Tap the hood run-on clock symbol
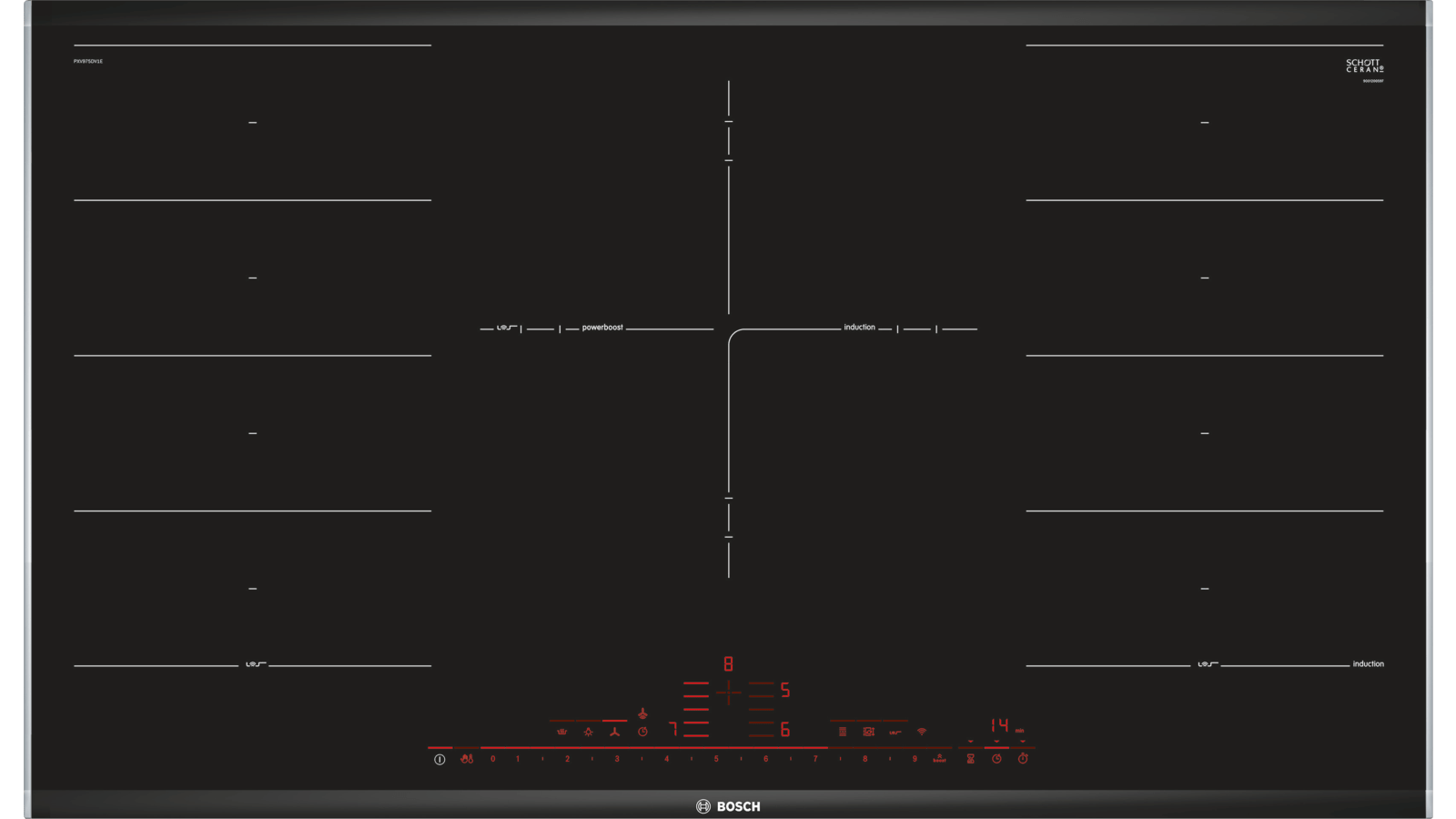 point(642,732)
